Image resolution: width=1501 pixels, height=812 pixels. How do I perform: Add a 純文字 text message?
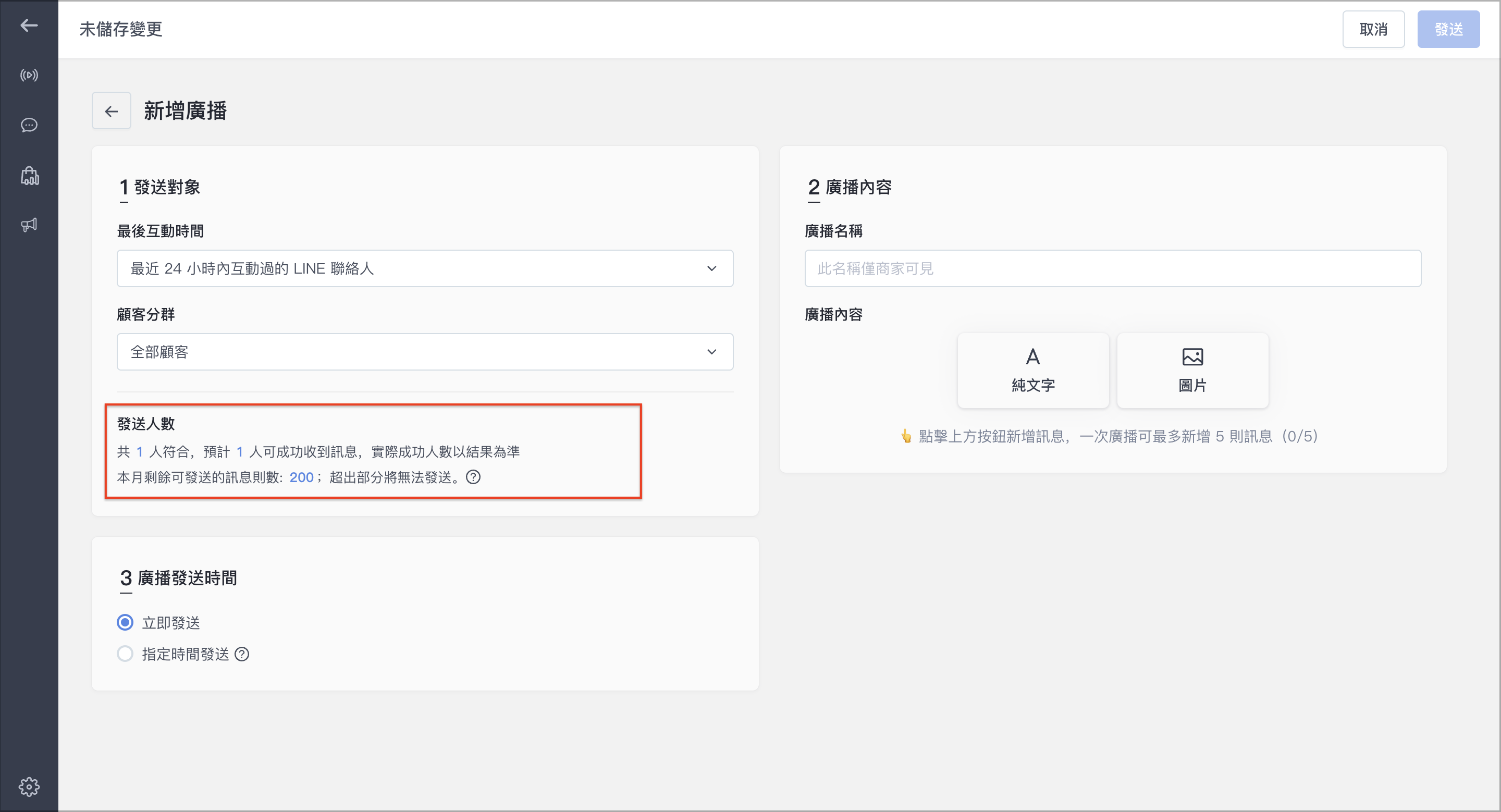click(x=1033, y=371)
